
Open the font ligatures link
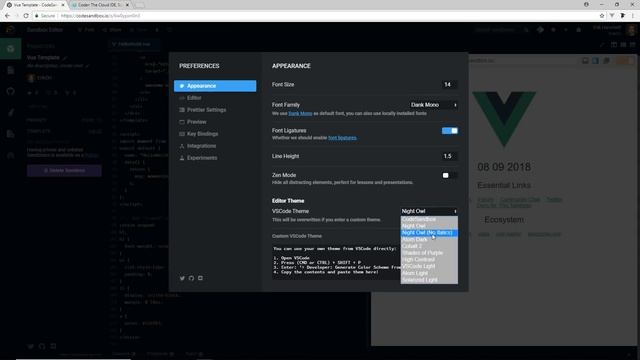tap(342, 138)
